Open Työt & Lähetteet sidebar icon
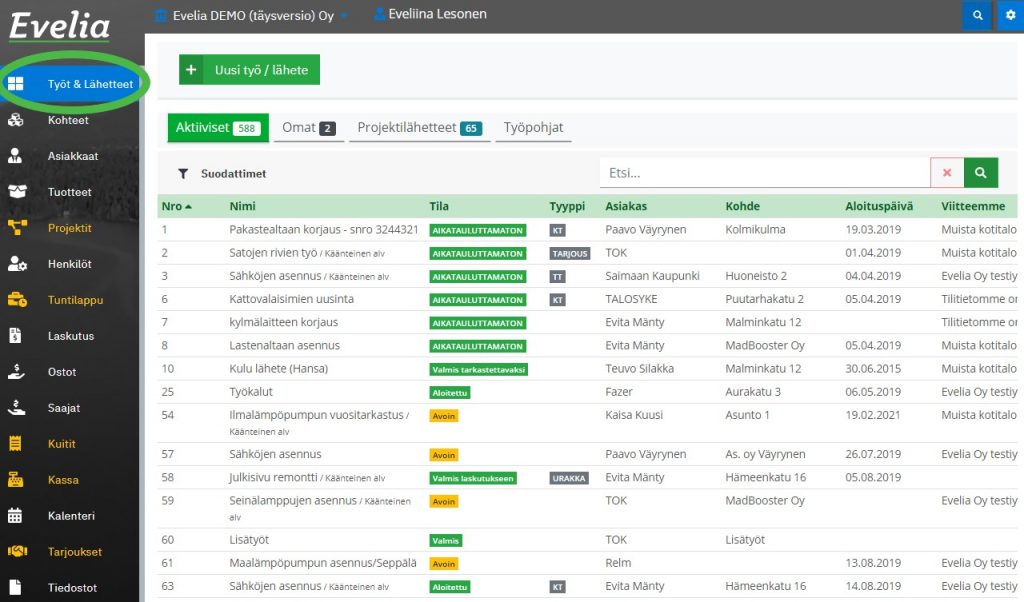This screenshot has height=602, width=1024. [x=16, y=84]
